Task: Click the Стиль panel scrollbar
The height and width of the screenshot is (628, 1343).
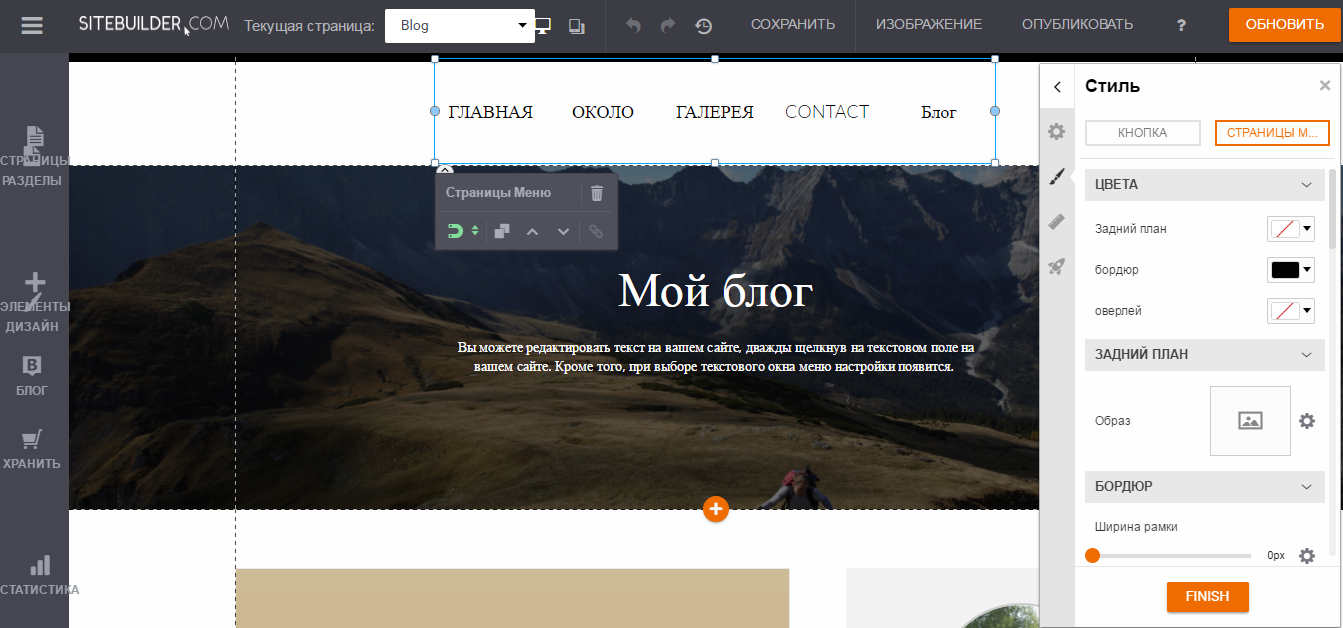Action: [x=1333, y=210]
